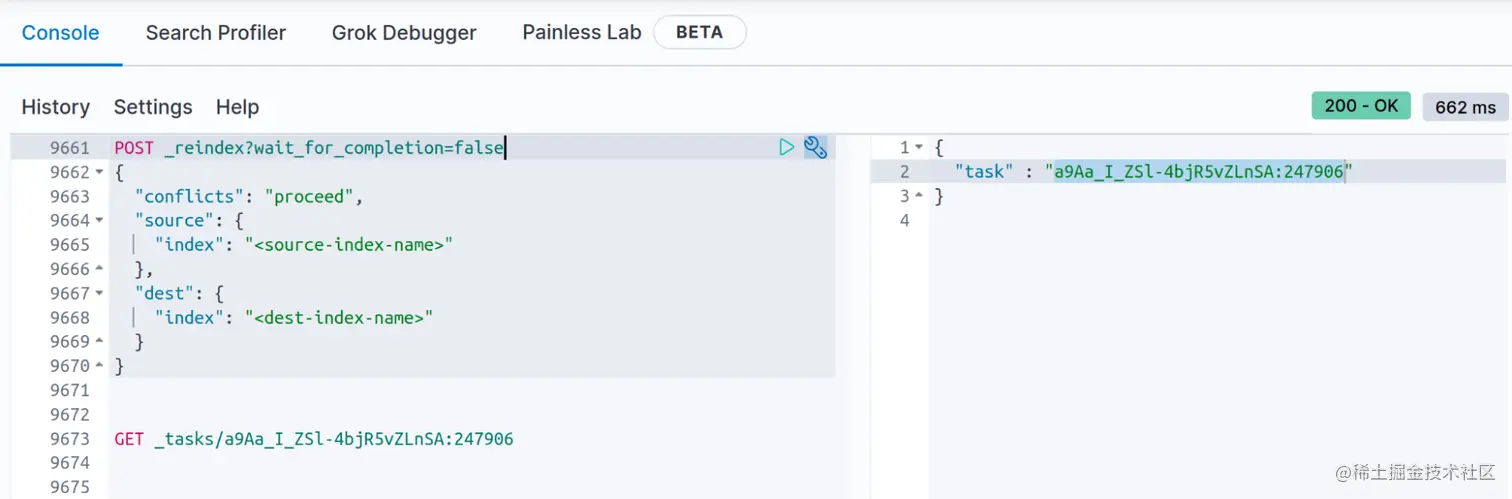This screenshot has height=499, width=1512.
Task: Select the Painless Lab tab
Action: [x=581, y=33]
